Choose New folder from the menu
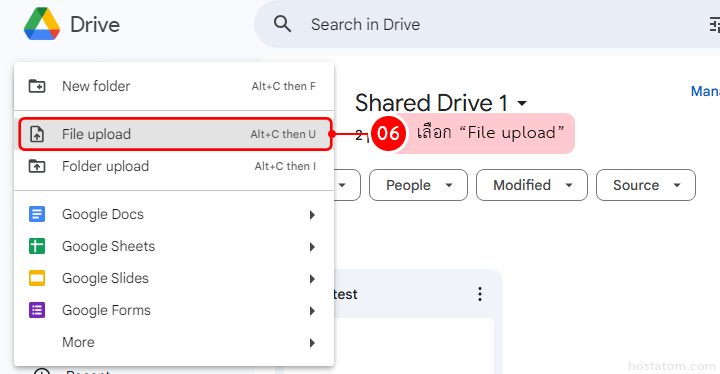Screen dimensions: 720x374 point(174,86)
